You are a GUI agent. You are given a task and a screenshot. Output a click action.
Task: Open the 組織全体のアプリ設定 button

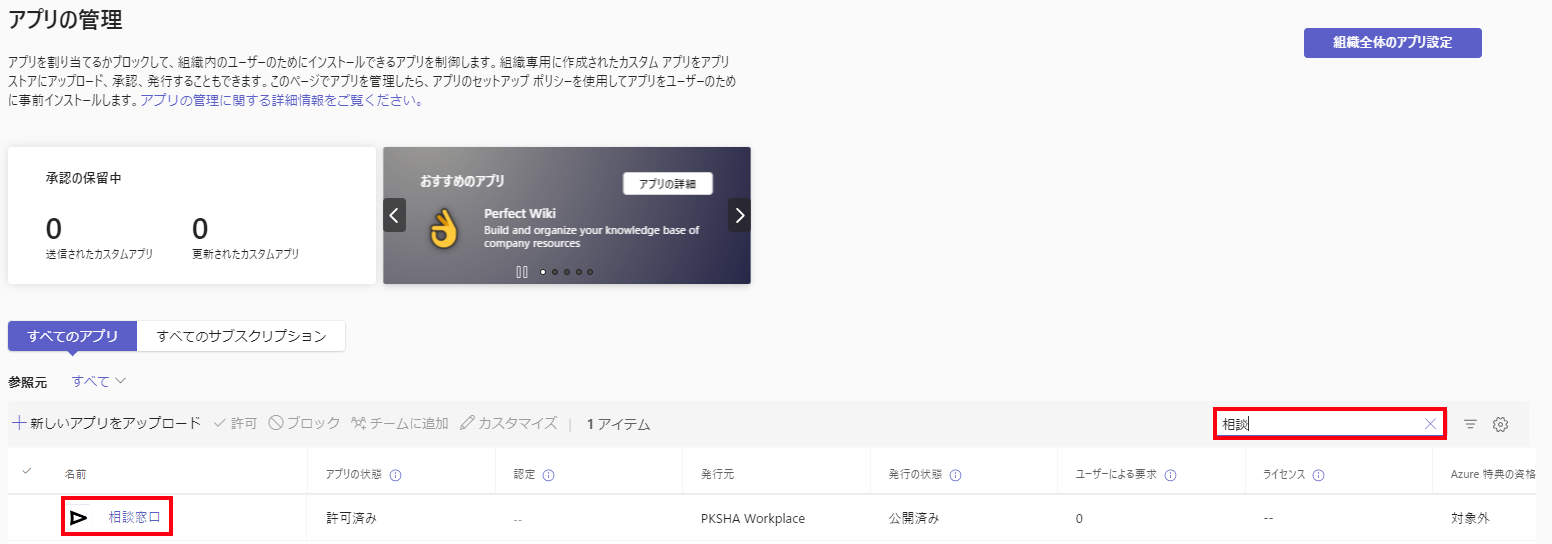[1392, 43]
